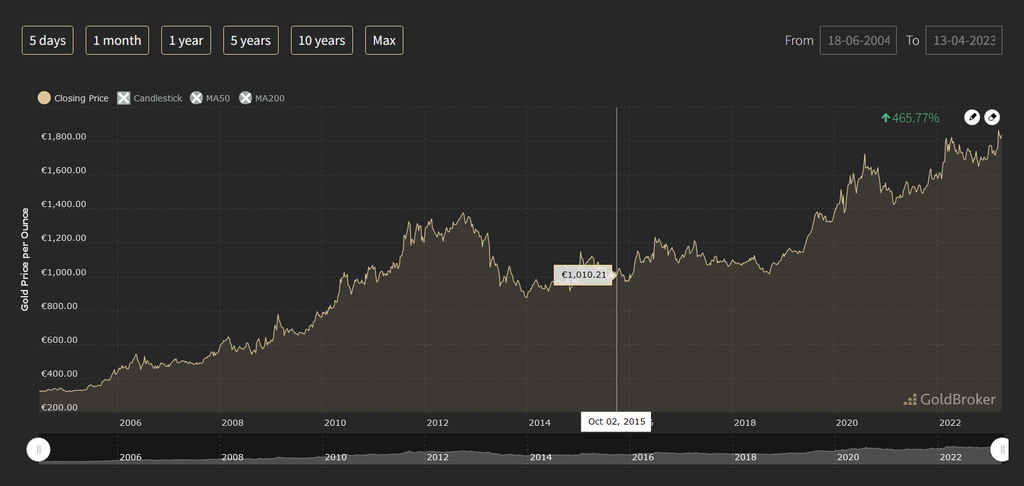Switch chart to 5 years range
This screenshot has width=1024, height=486.
point(250,41)
